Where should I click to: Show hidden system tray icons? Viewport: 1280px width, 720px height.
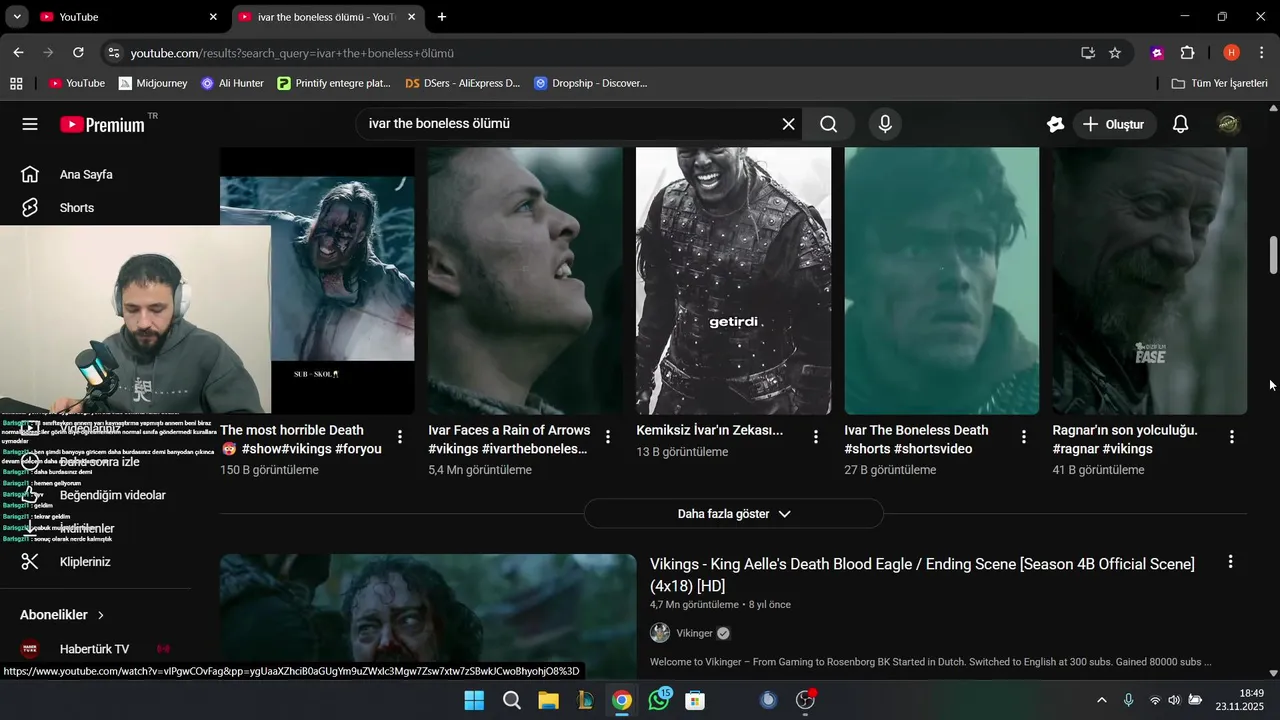[1102, 700]
